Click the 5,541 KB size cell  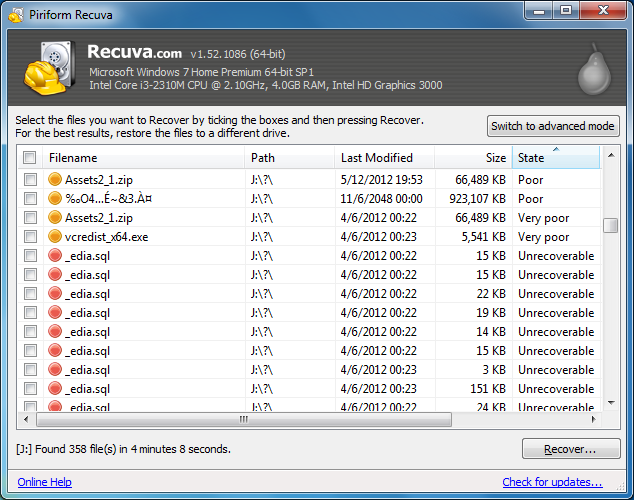(x=484, y=237)
